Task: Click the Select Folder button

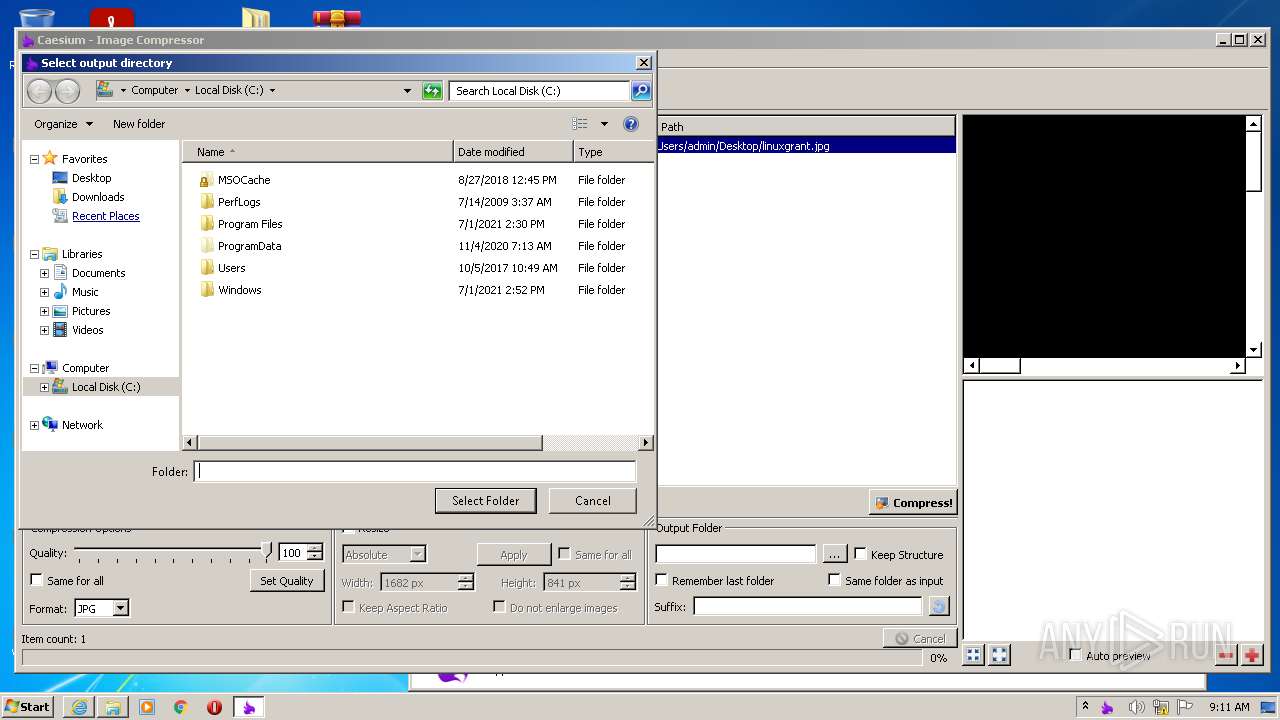Action: (x=485, y=501)
